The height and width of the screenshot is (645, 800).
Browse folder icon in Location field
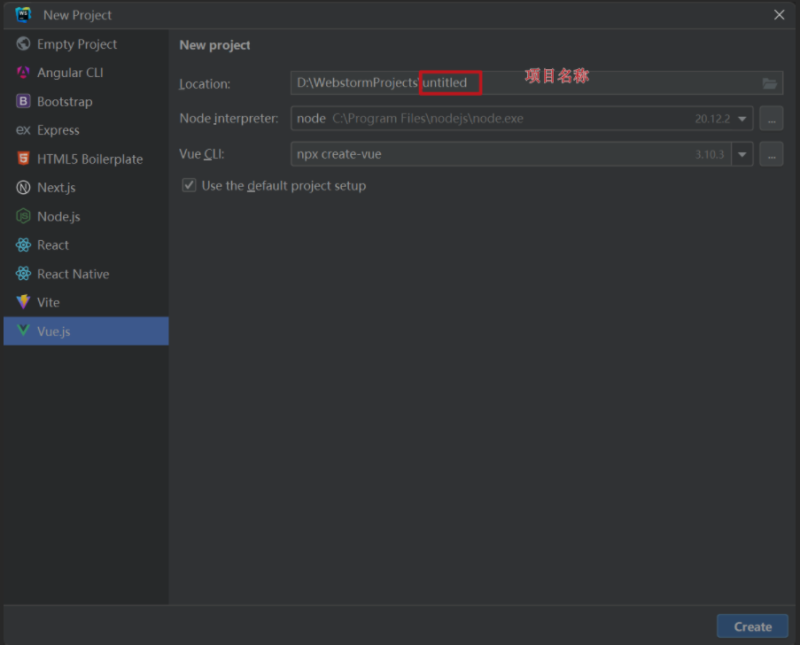(769, 83)
